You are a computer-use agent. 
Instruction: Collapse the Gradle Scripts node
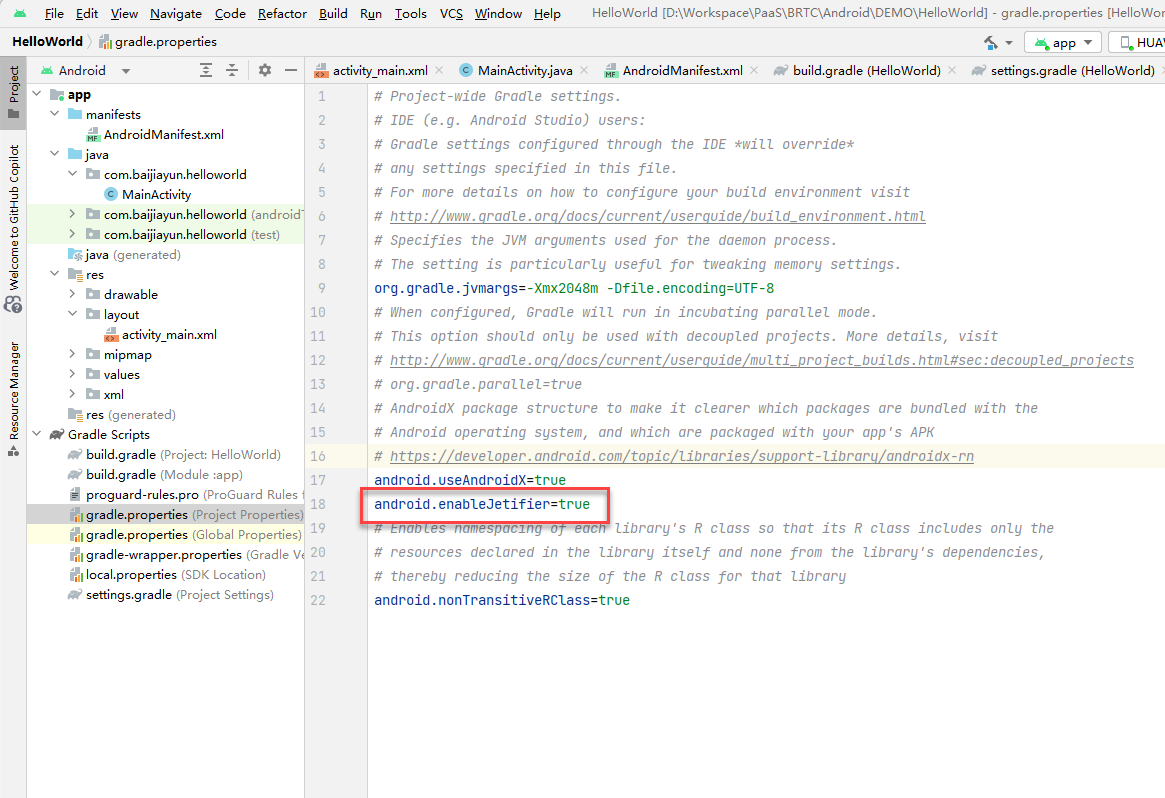[x=37, y=435]
